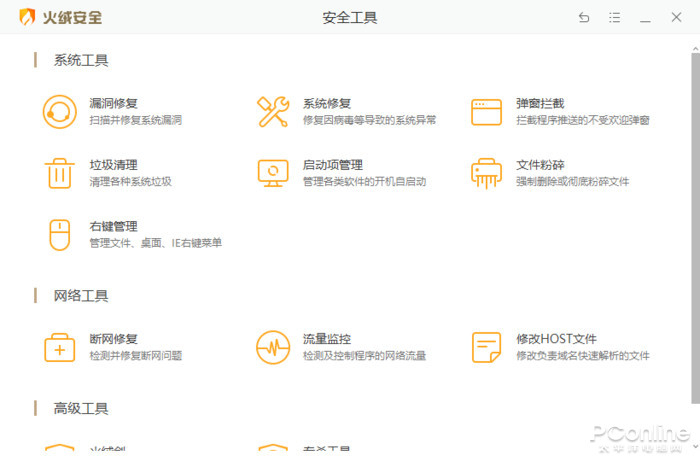
Task: Click the 断网修复 first-aid kit icon
Action: [59, 347]
